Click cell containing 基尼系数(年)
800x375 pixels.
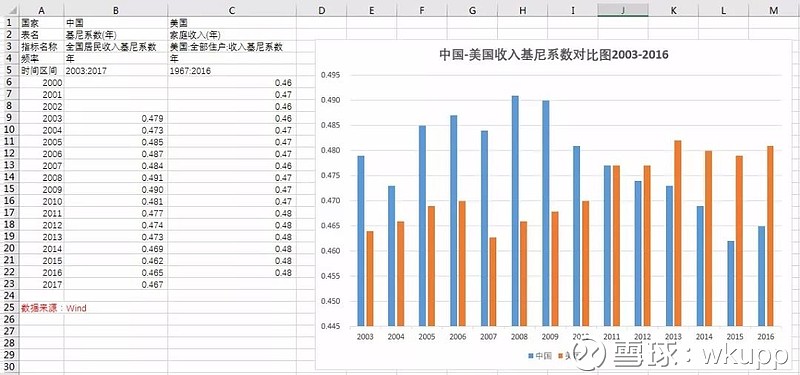[116, 35]
